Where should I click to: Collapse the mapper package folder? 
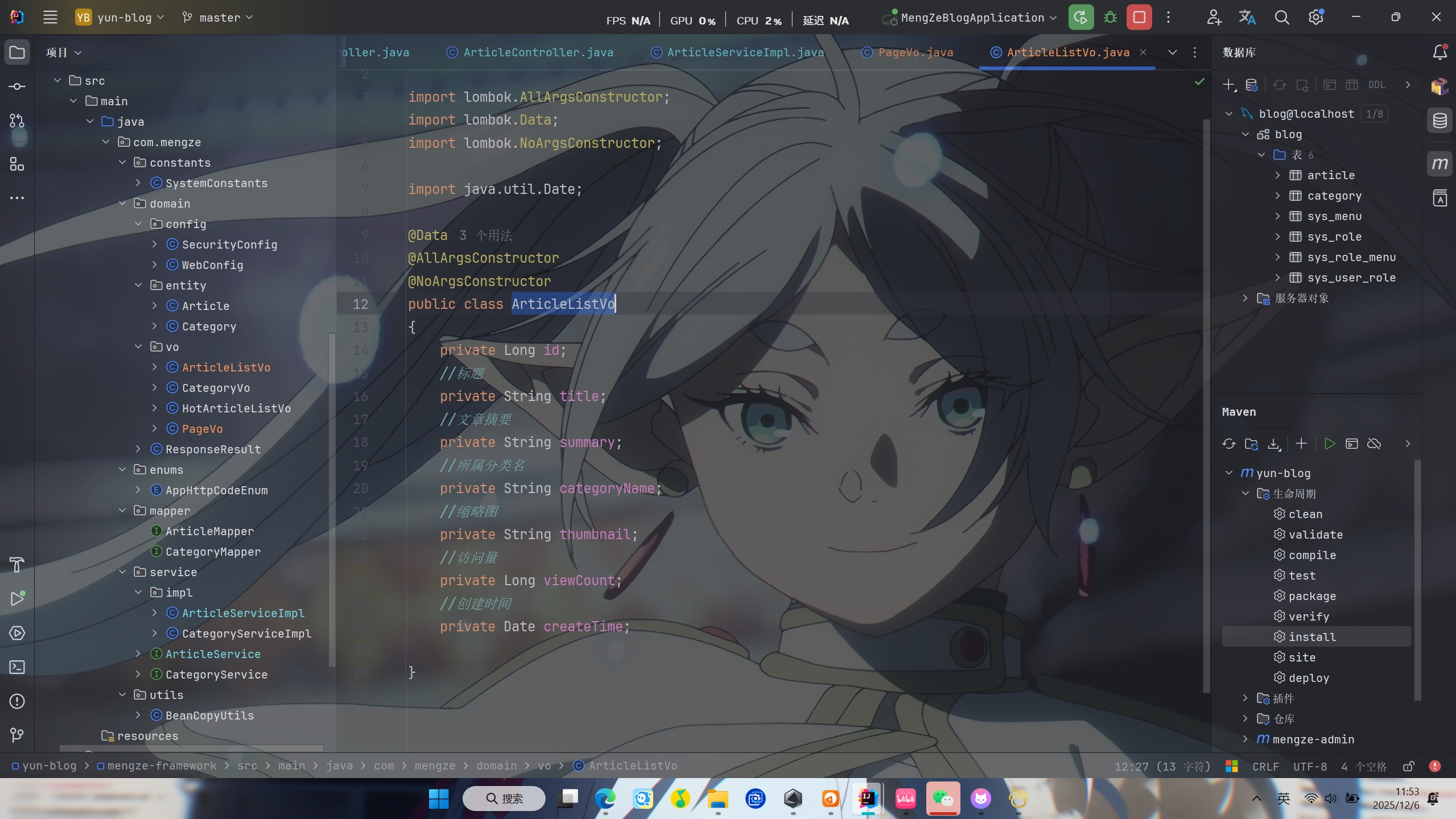pos(122,511)
